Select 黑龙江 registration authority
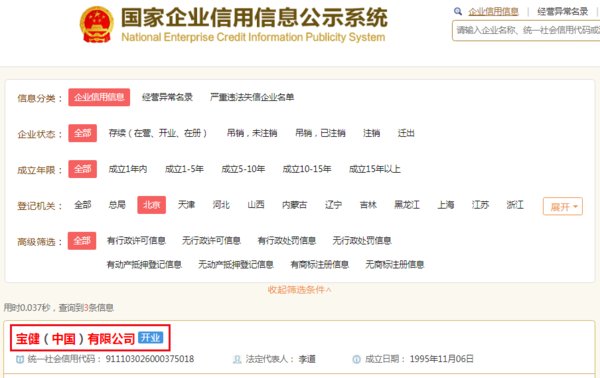Image resolution: width=600 pixels, height=378 pixels. tap(407, 205)
